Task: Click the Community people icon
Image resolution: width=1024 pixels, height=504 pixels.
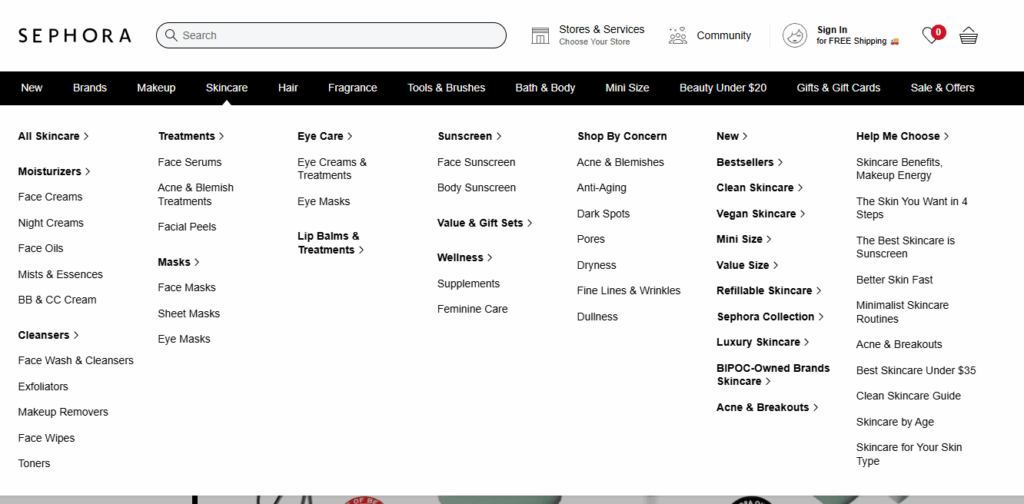Action: (x=678, y=35)
